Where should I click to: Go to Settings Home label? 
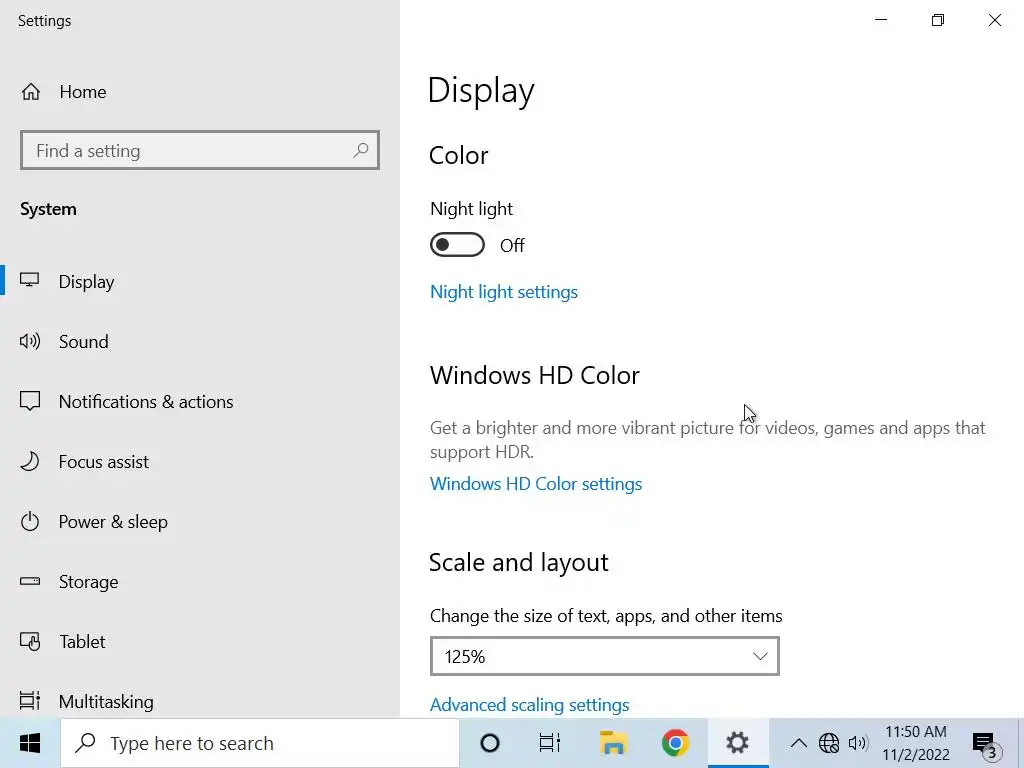(x=82, y=91)
